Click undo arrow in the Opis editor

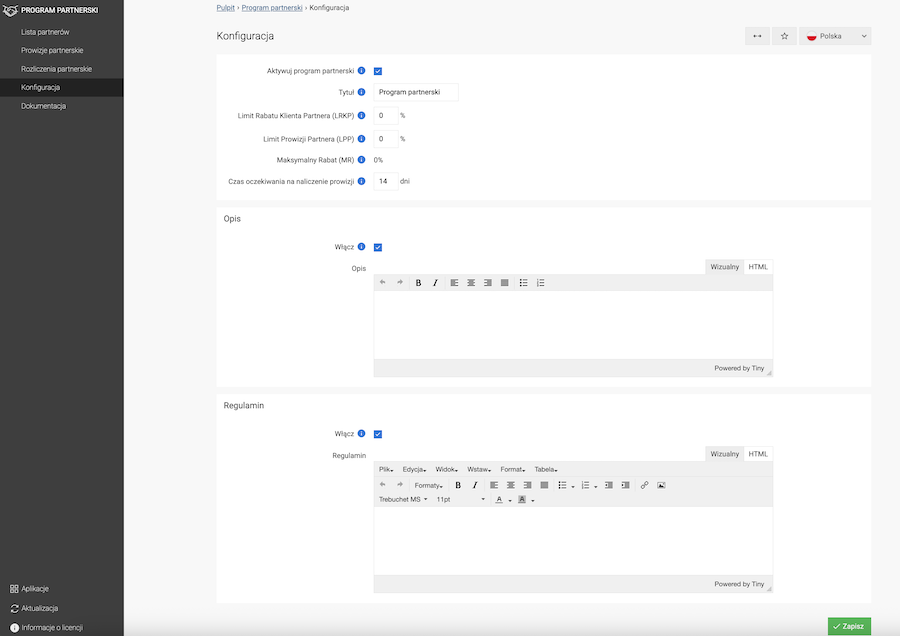(383, 282)
